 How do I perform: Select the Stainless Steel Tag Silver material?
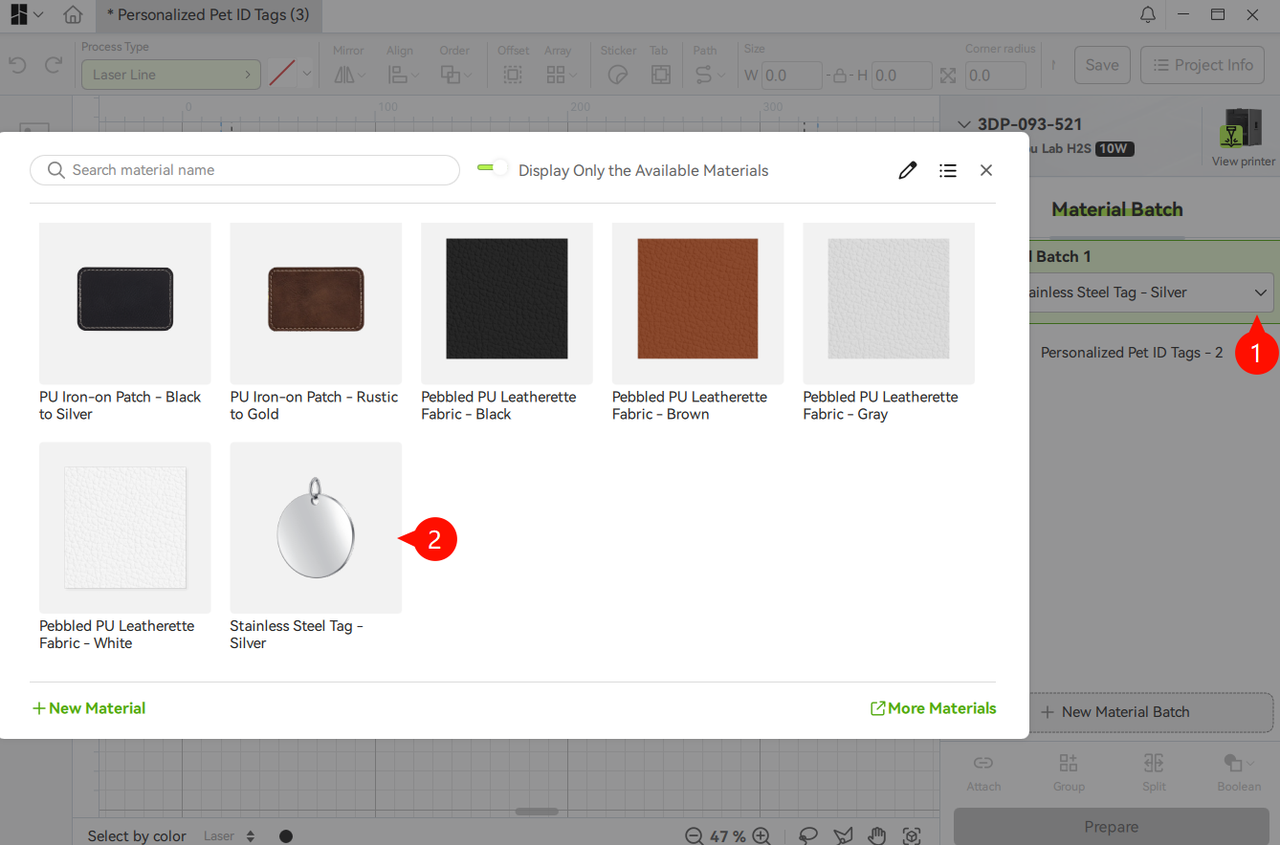click(316, 547)
